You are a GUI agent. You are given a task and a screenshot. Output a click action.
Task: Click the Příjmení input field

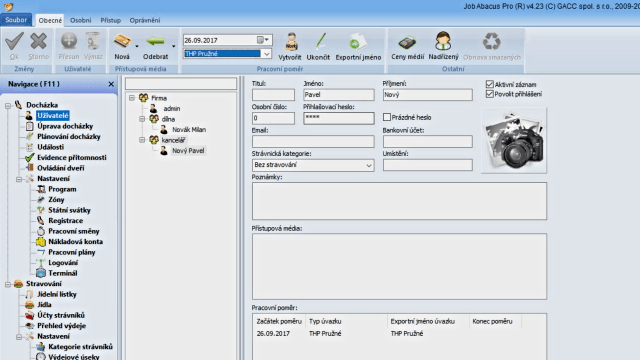click(427, 95)
